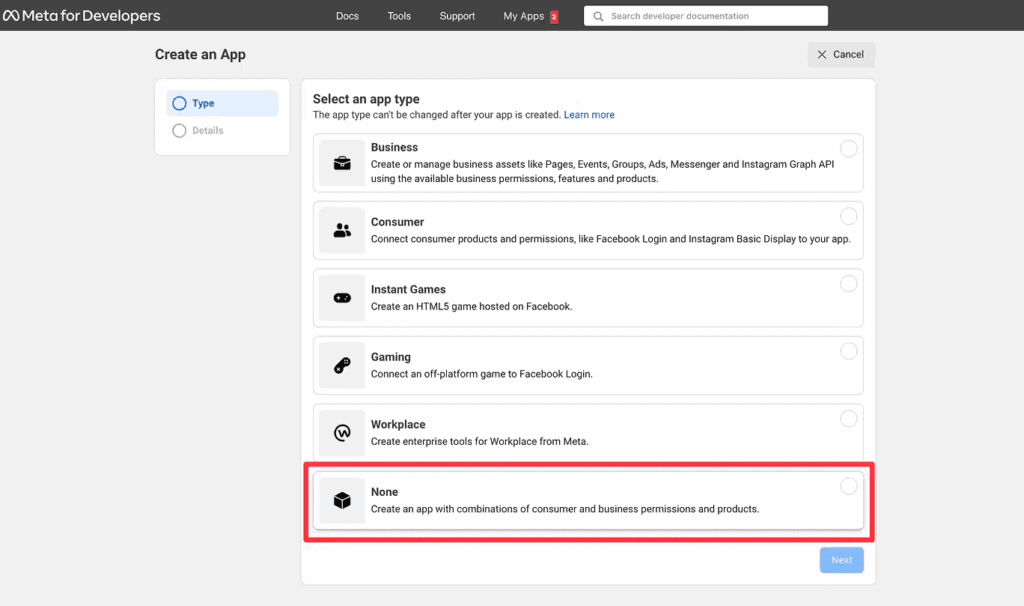The image size is (1024, 606).
Task: Click the Learn more link
Action: pyautogui.click(x=589, y=114)
